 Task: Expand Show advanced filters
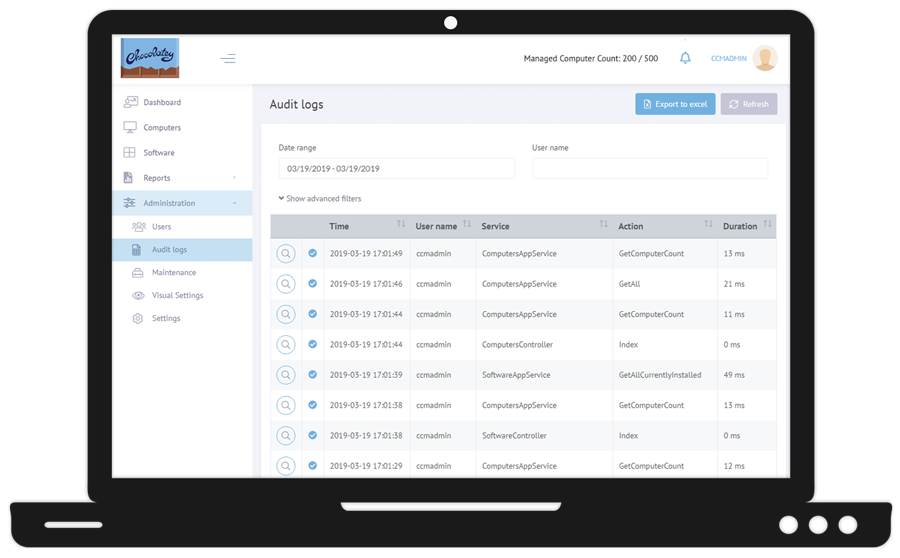click(x=320, y=199)
